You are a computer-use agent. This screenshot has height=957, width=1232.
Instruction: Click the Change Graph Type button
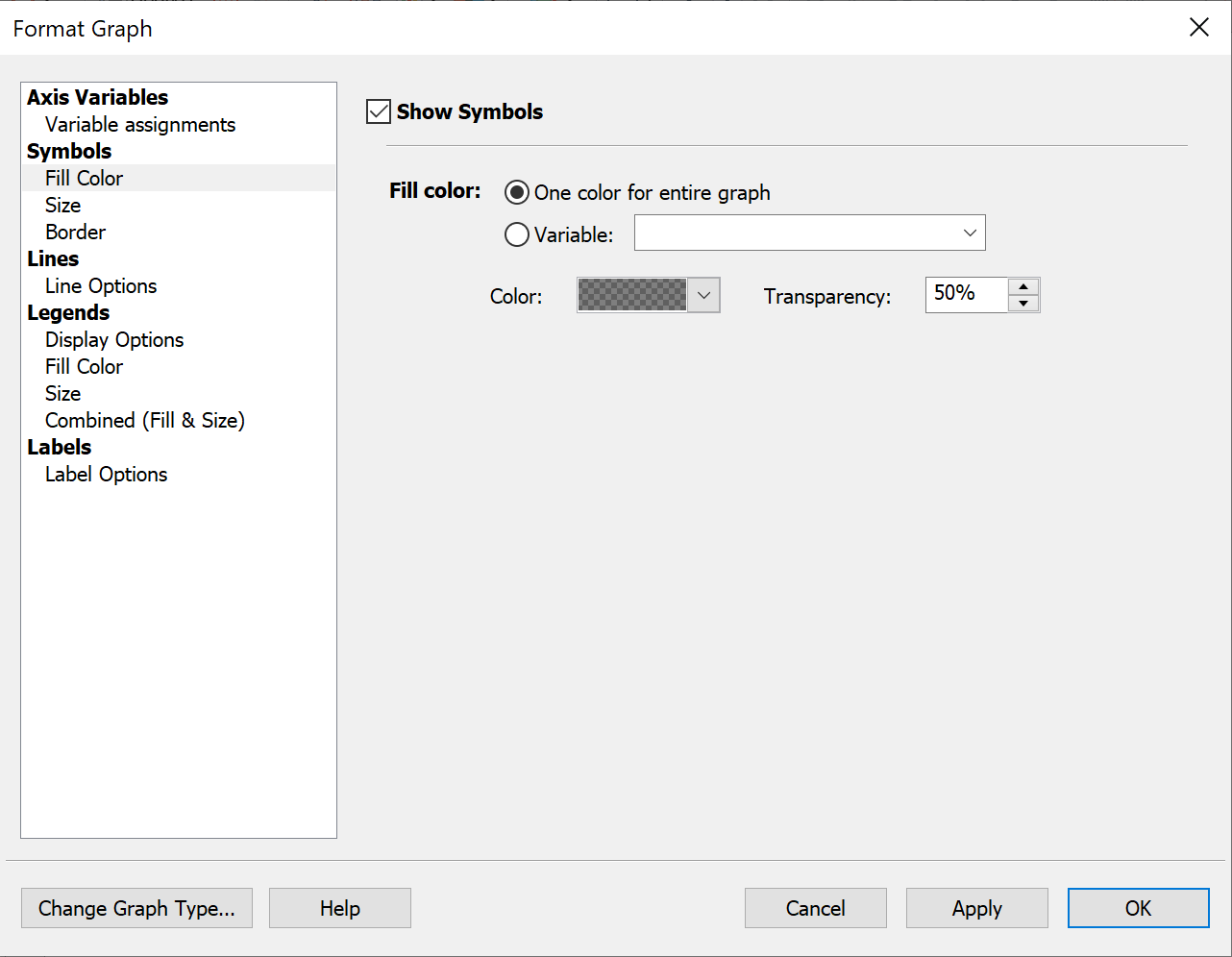click(x=136, y=908)
